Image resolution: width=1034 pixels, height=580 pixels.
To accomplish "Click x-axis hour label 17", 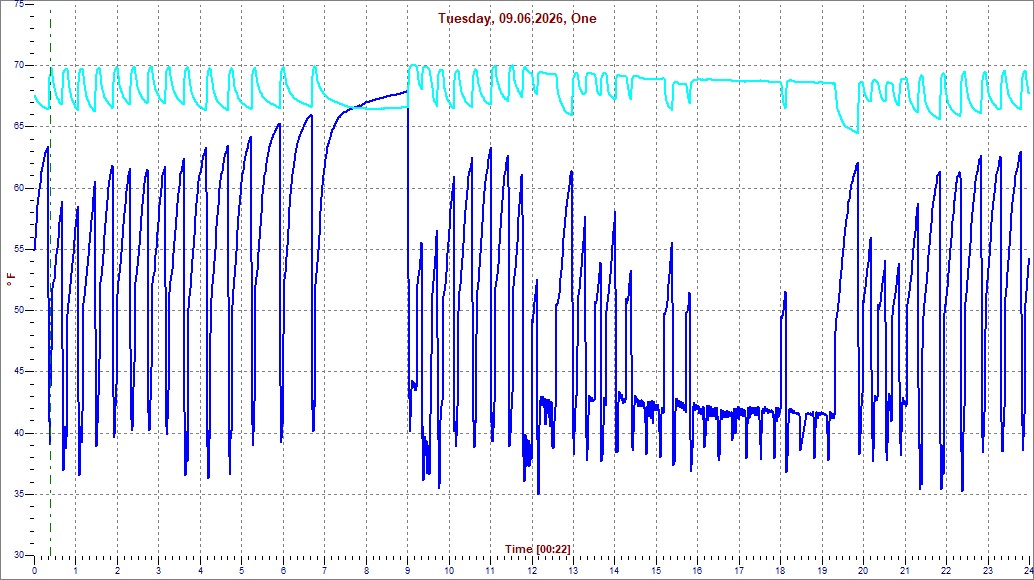I will (739, 571).
